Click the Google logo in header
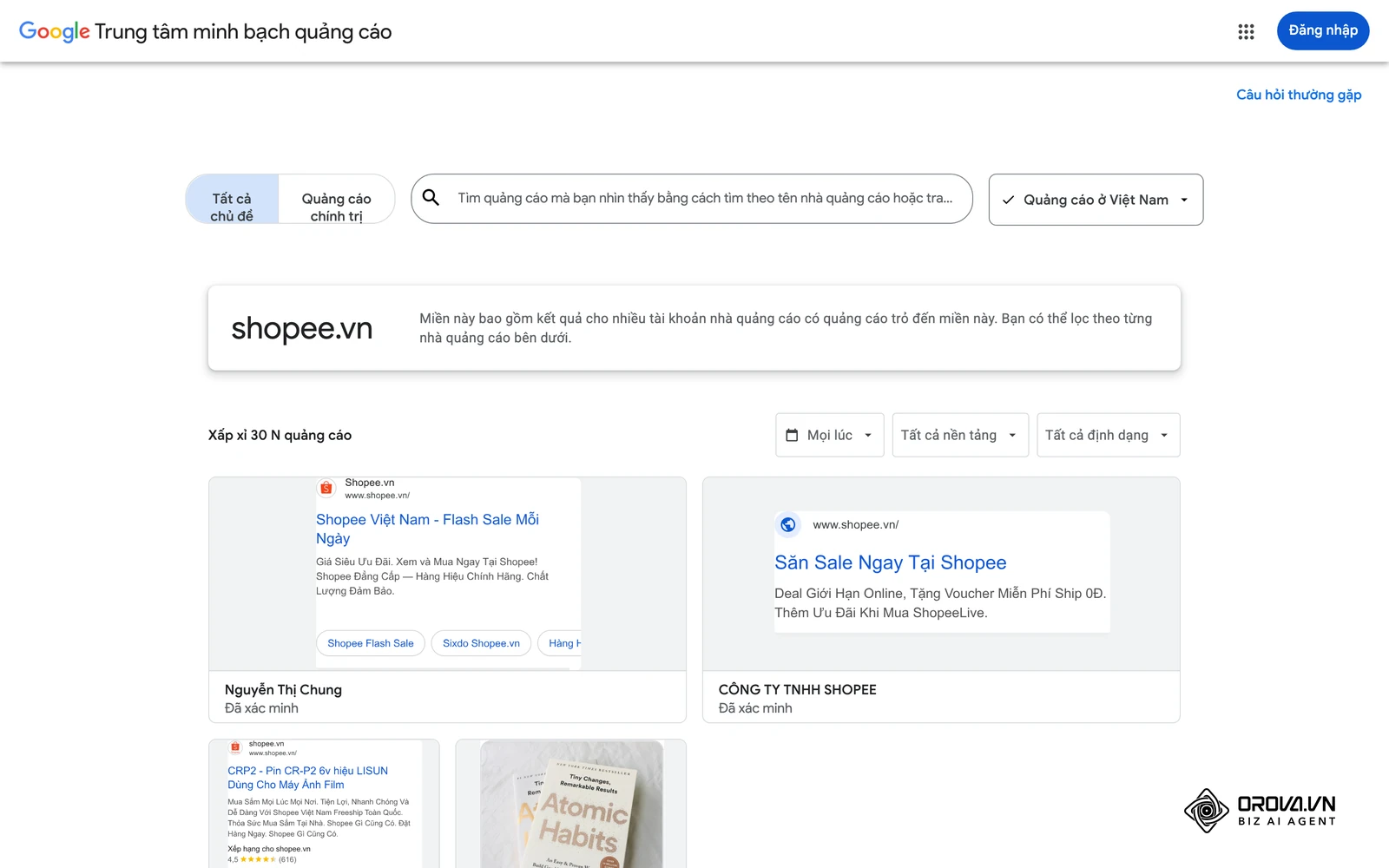The height and width of the screenshot is (868, 1389). pos(55,32)
